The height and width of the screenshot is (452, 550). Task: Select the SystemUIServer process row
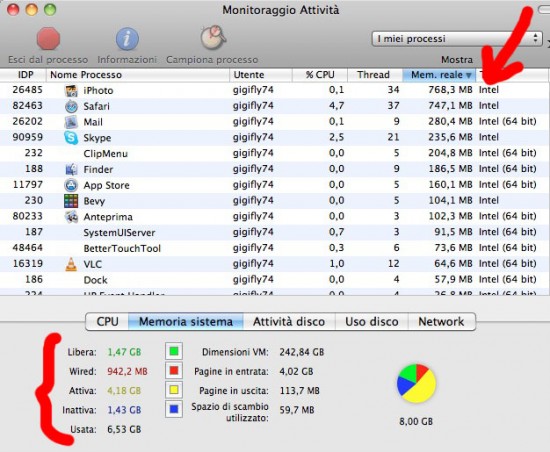[274, 232]
